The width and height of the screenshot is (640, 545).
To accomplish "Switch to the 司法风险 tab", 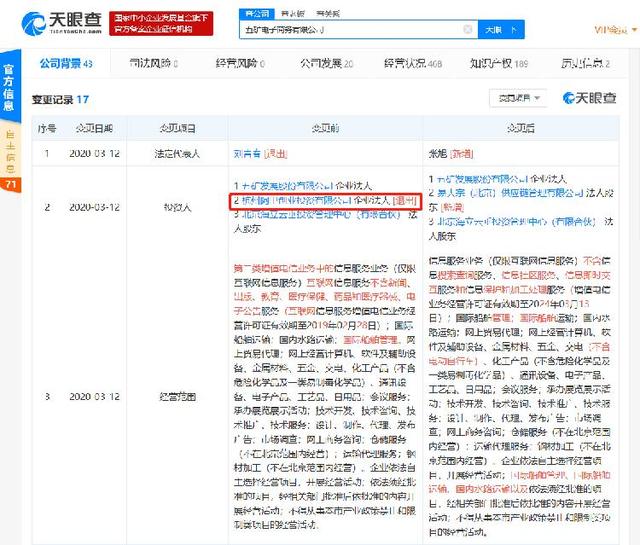I will coord(153,63).
